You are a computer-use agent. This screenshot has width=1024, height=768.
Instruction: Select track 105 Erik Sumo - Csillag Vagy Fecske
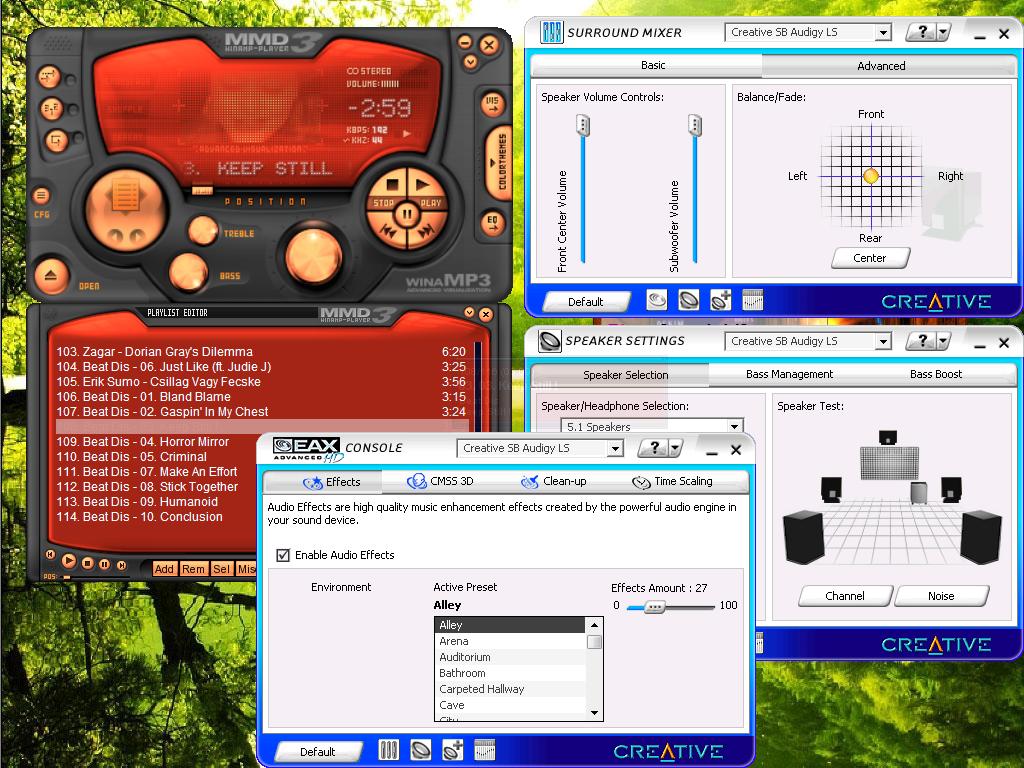(x=261, y=381)
